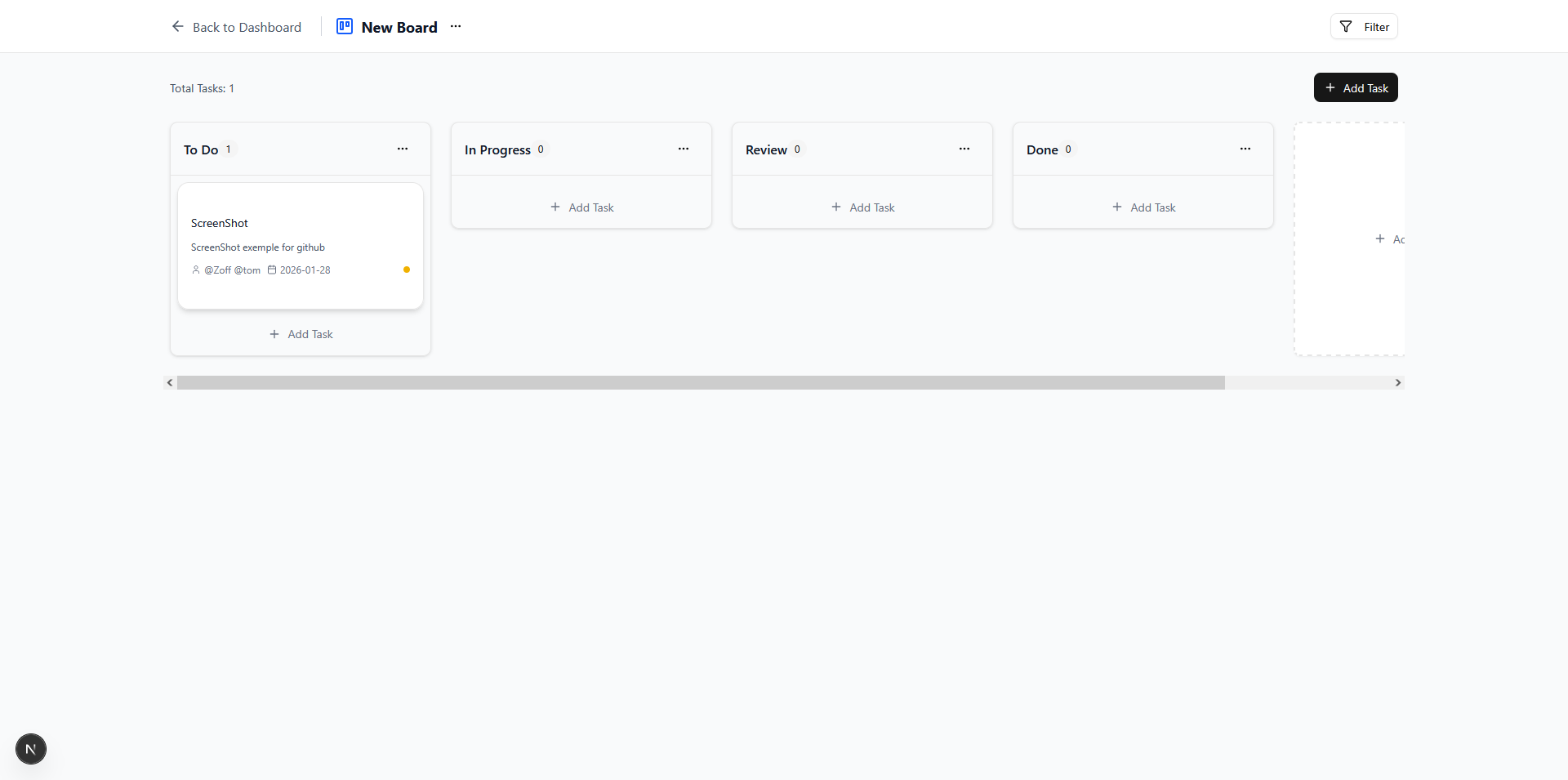The width and height of the screenshot is (1568, 780).
Task: Open the Done column ellipsis menu
Action: pos(1245,149)
